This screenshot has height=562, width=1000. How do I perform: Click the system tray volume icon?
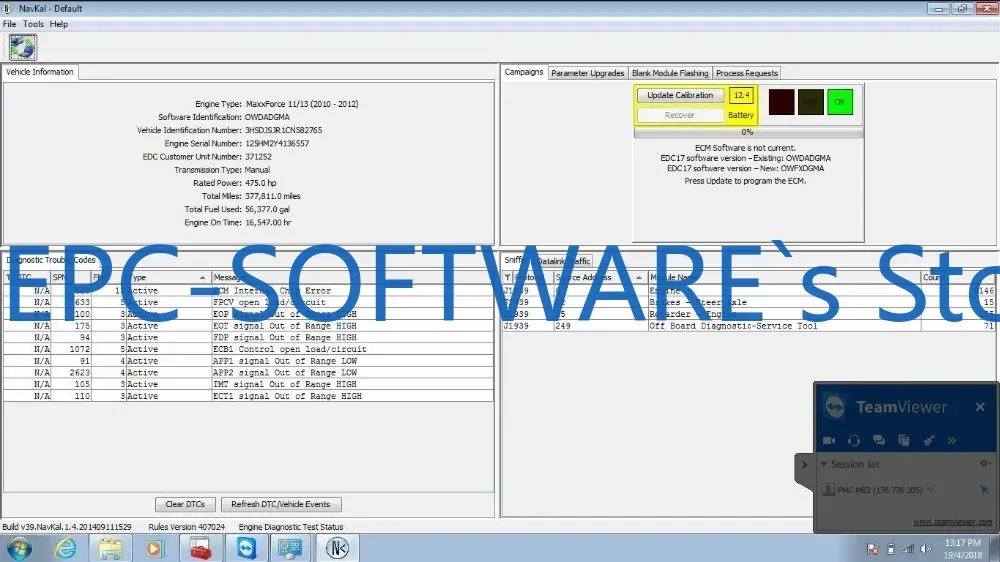click(x=925, y=549)
